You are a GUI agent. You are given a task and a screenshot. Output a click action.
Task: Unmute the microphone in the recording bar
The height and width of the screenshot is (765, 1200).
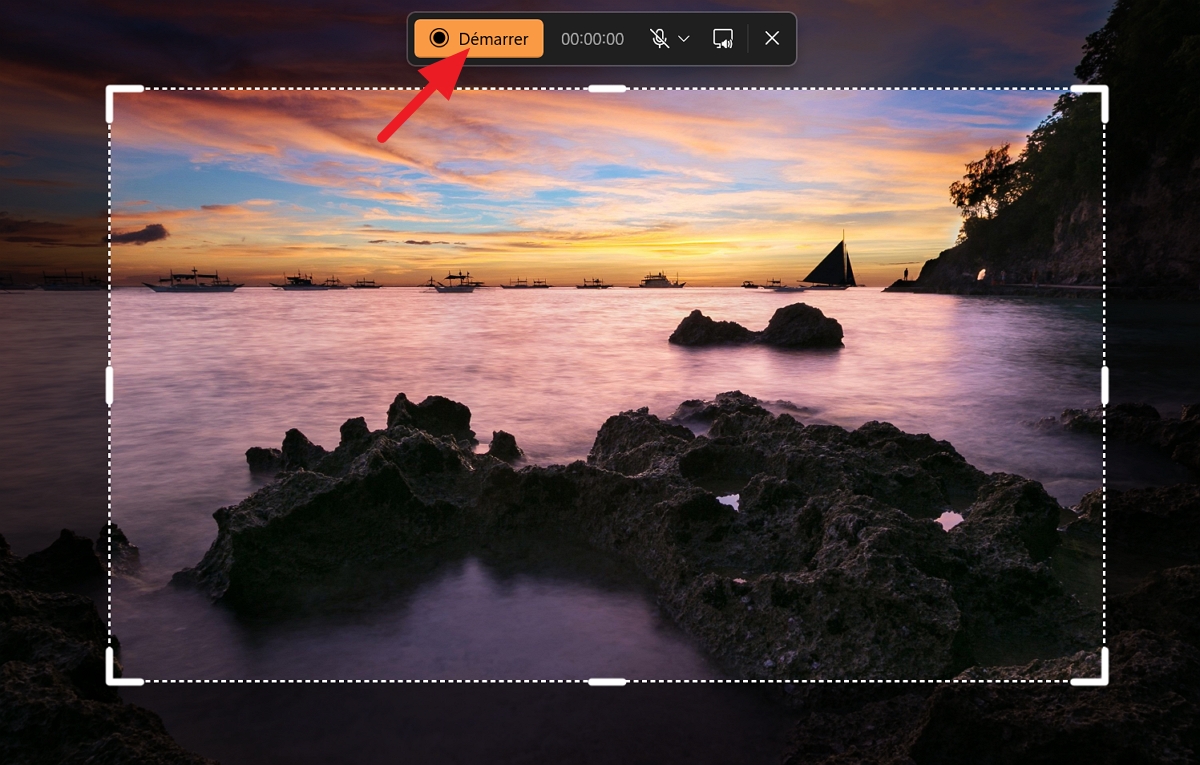(659, 39)
